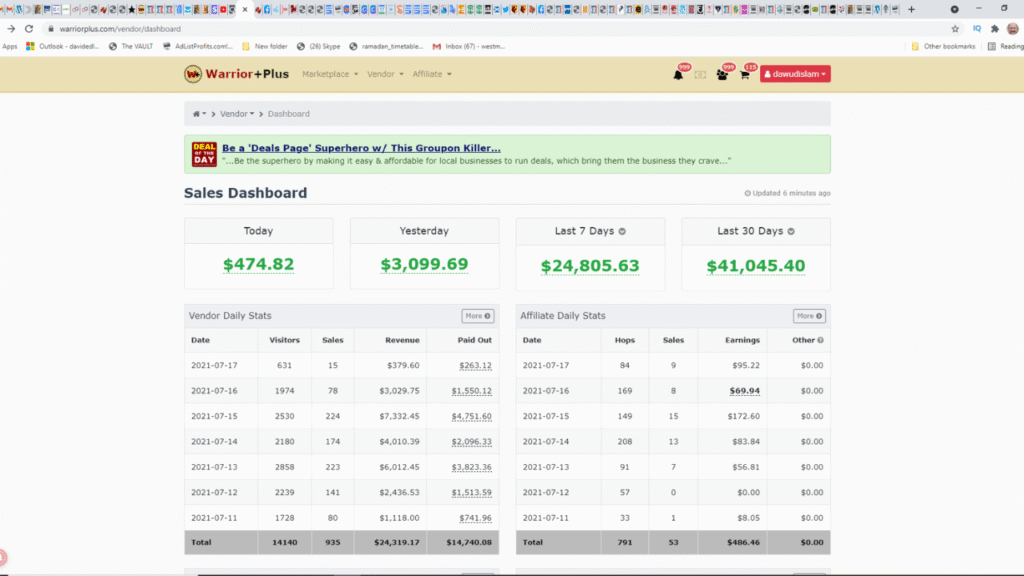The width and height of the screenshot is (1024, 576).
Task: Open the notifications bell icon
Action: coord(678,74)
